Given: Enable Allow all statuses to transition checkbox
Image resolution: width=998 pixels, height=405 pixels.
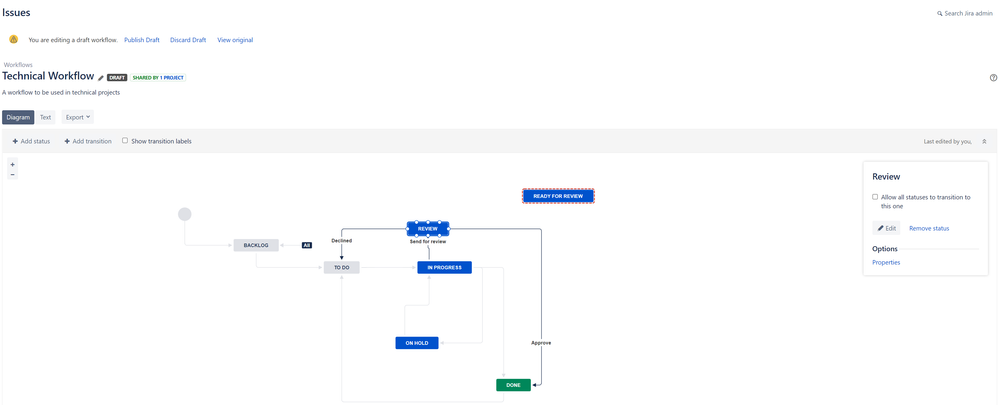Looking at the screenshot, I should click(x=875, y=197).
